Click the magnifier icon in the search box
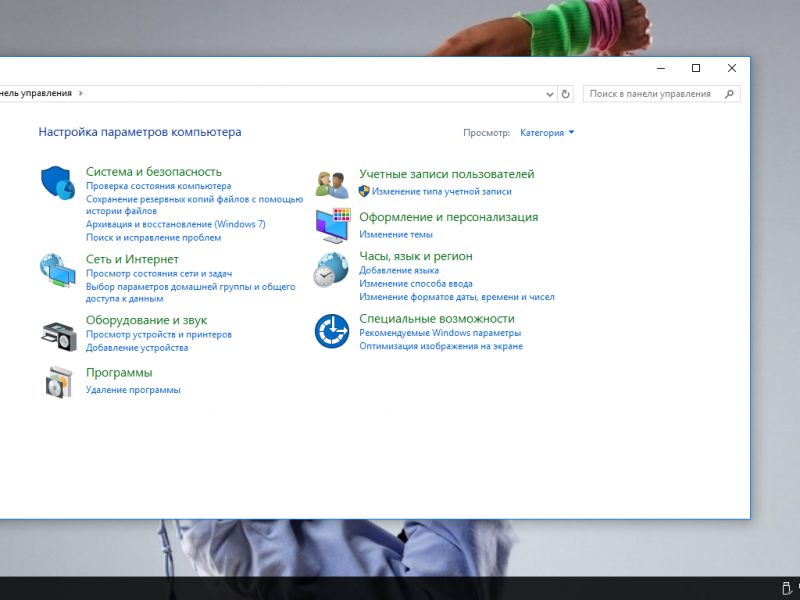The image size is (800, 600). [x=729, y=94]
